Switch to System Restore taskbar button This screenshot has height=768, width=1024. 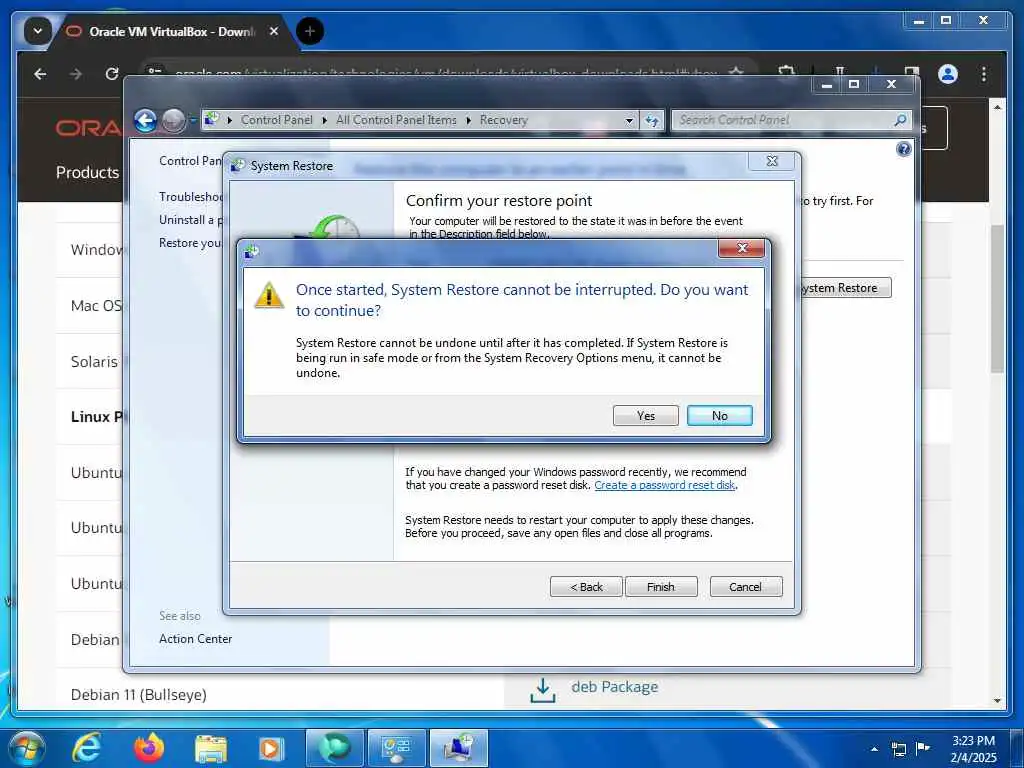(458, 748)
